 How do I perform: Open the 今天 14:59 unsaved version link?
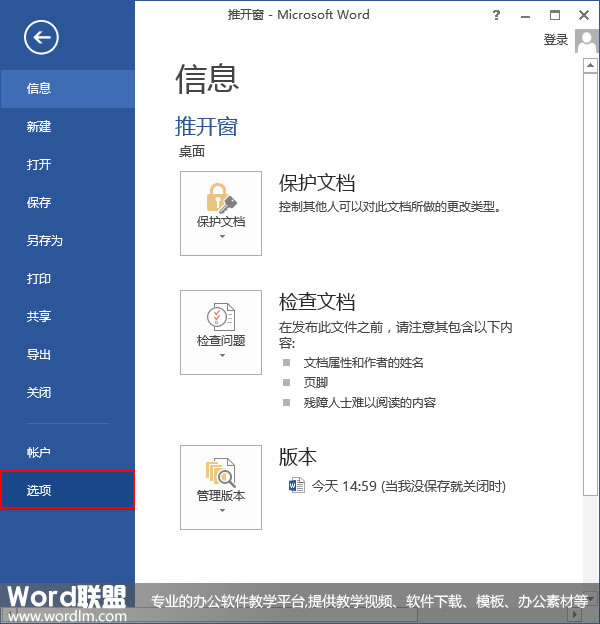tap(409, 486)
